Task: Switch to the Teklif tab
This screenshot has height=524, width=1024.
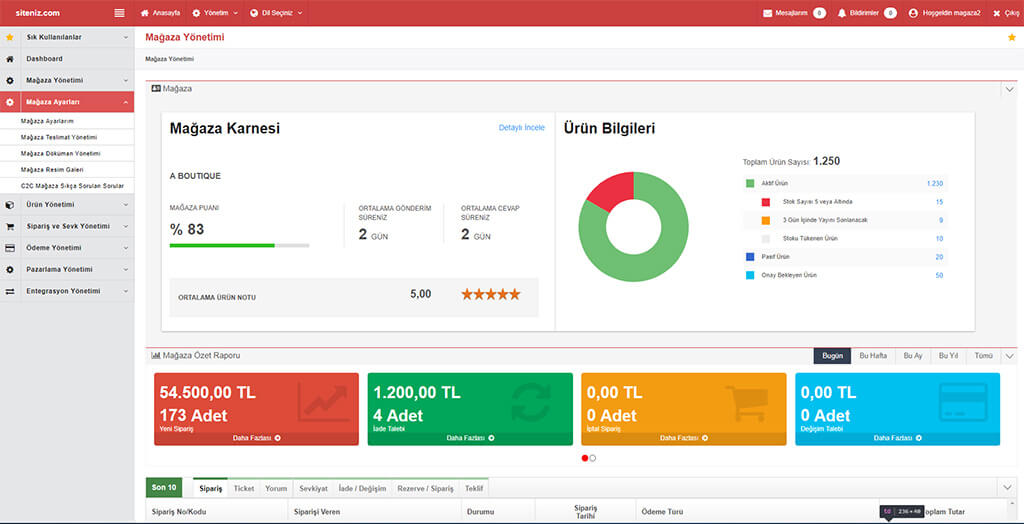Action: 474,488
